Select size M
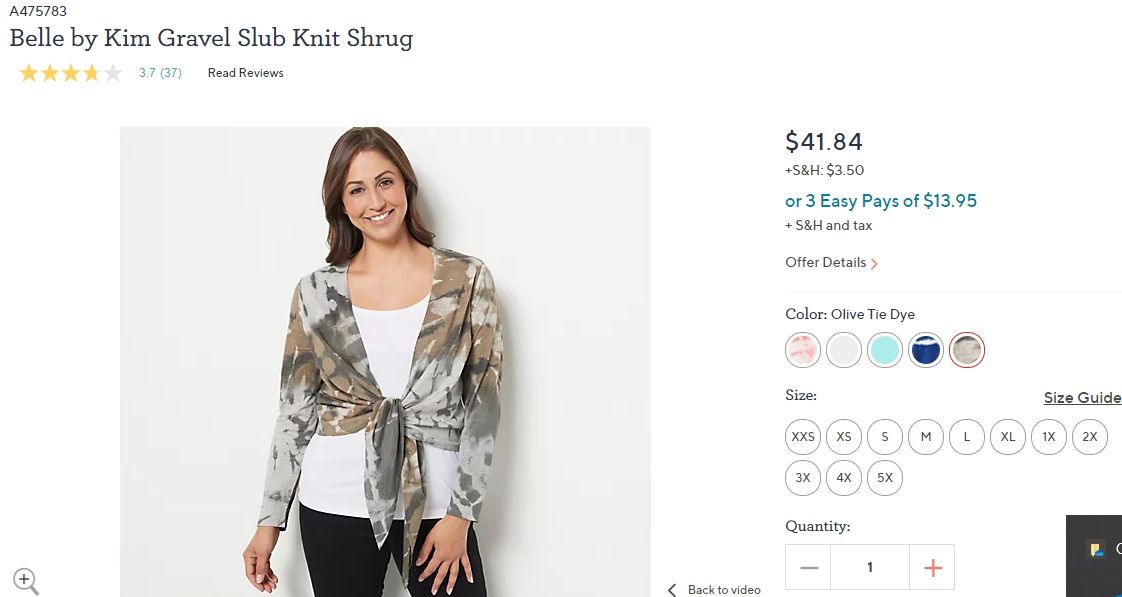This screenshot has height=597, width=1122. pyautogui.click(x=925, y=437)
